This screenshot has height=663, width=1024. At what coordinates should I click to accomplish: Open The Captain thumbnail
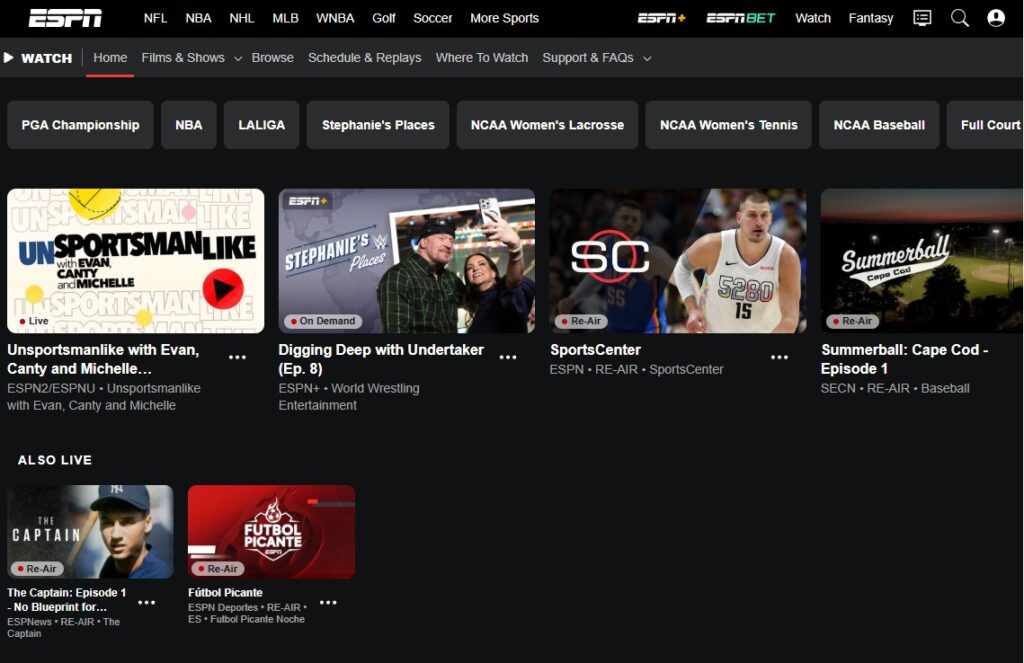point(90,532)
